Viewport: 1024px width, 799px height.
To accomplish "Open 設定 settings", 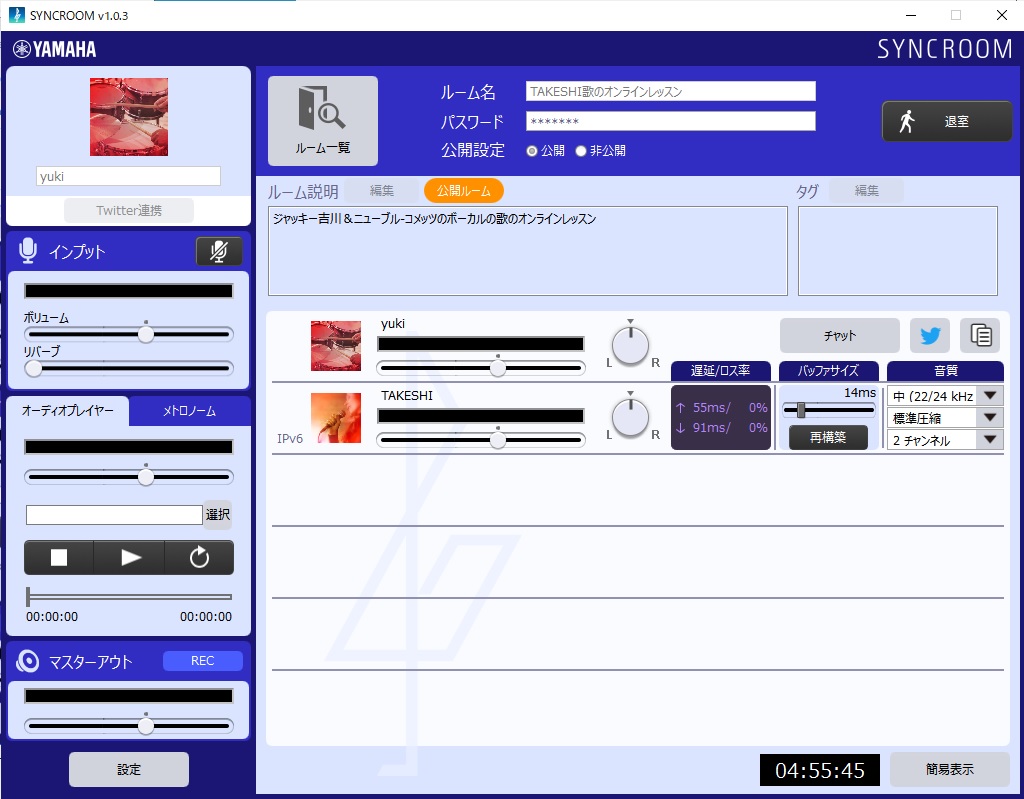I will [129, 770].
